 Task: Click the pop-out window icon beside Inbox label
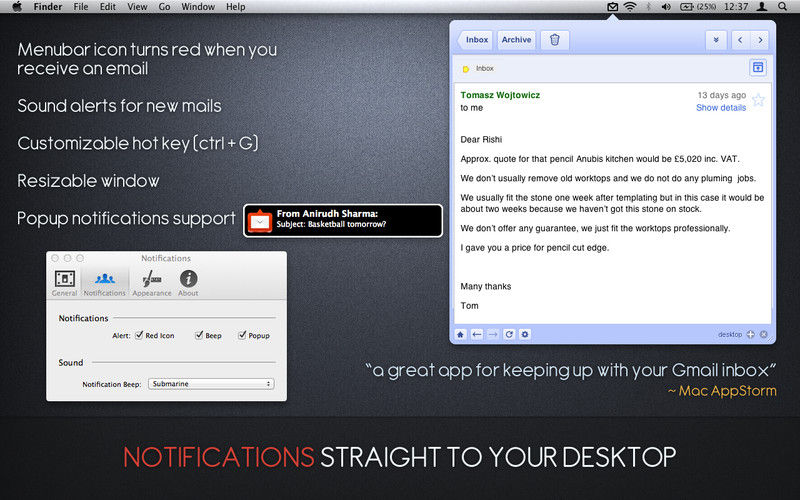(x=758, y=67)
